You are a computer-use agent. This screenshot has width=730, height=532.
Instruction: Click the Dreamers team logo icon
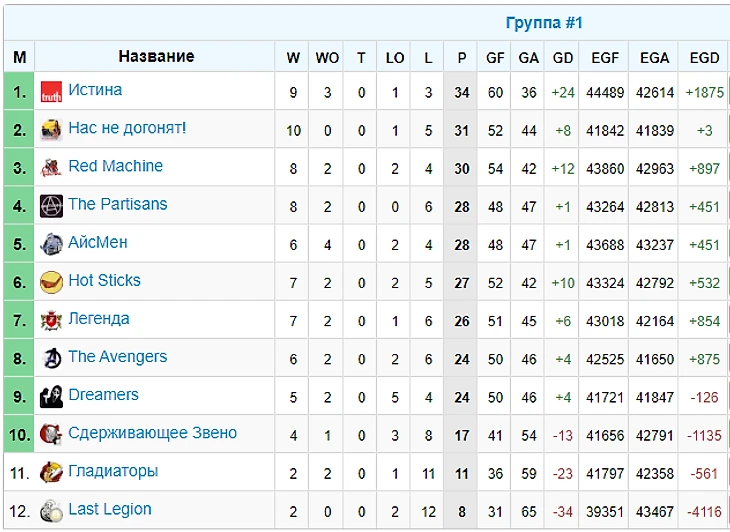click(x=51, y=396)
